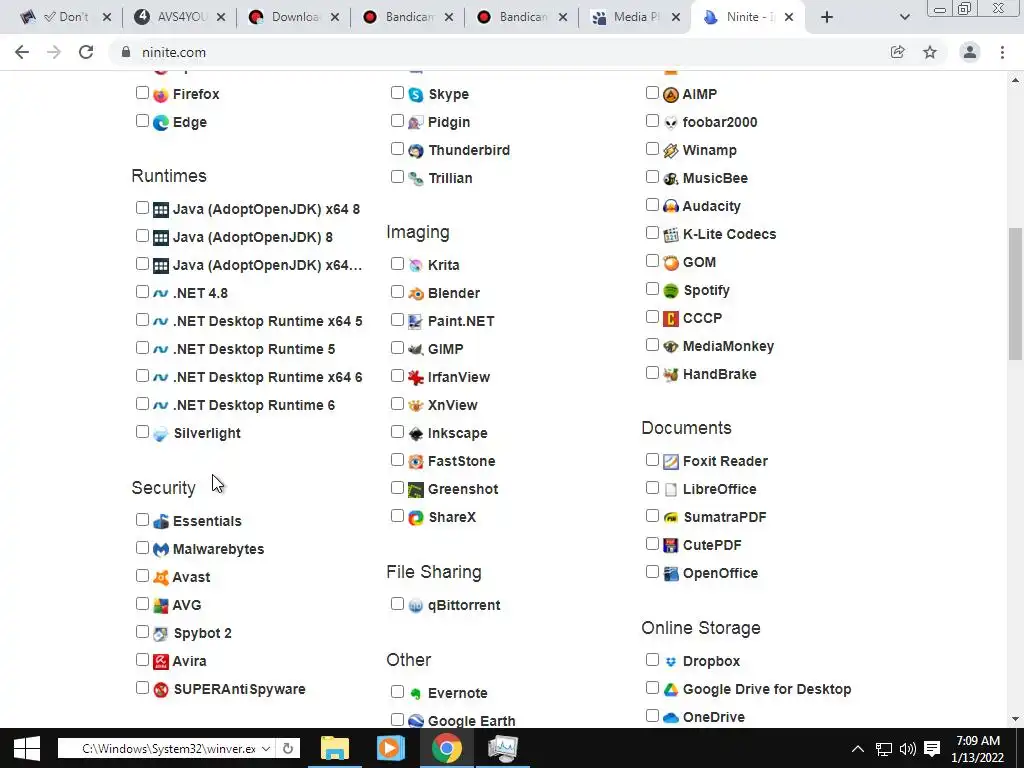
Task: Check the K-Lite Codecs checkbox
Action: coord(652,233)
